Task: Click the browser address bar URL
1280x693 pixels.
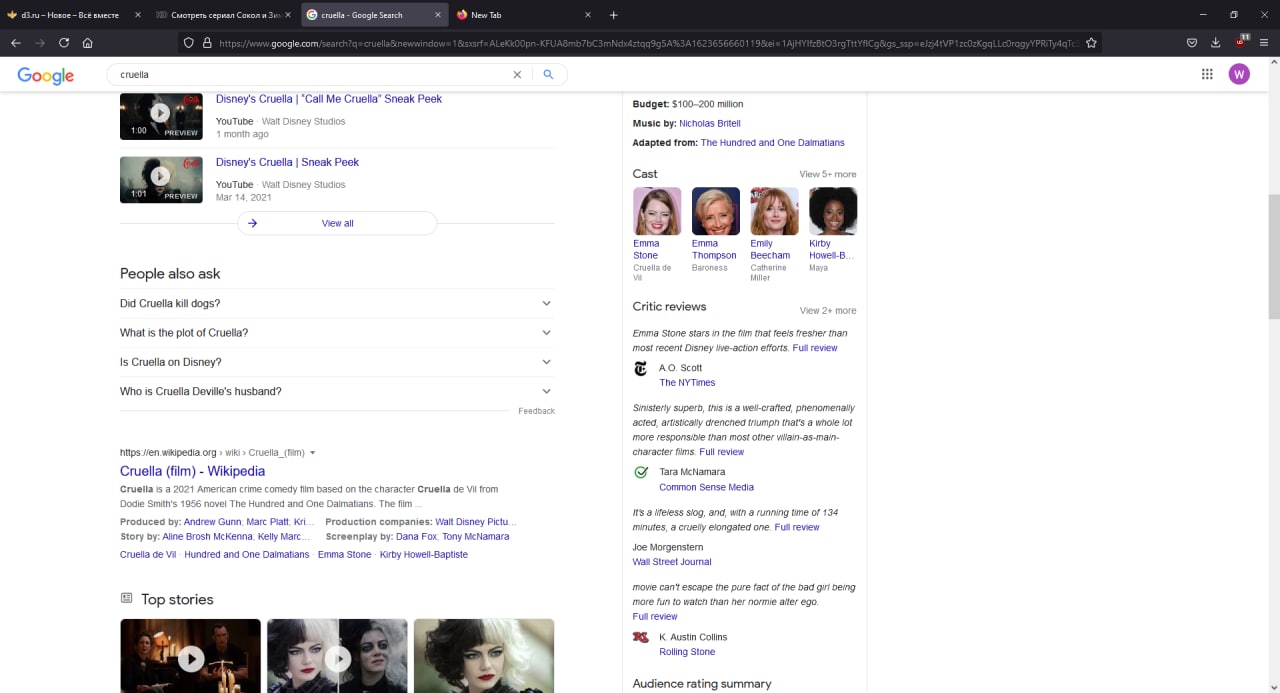Action: pos(647,43)
